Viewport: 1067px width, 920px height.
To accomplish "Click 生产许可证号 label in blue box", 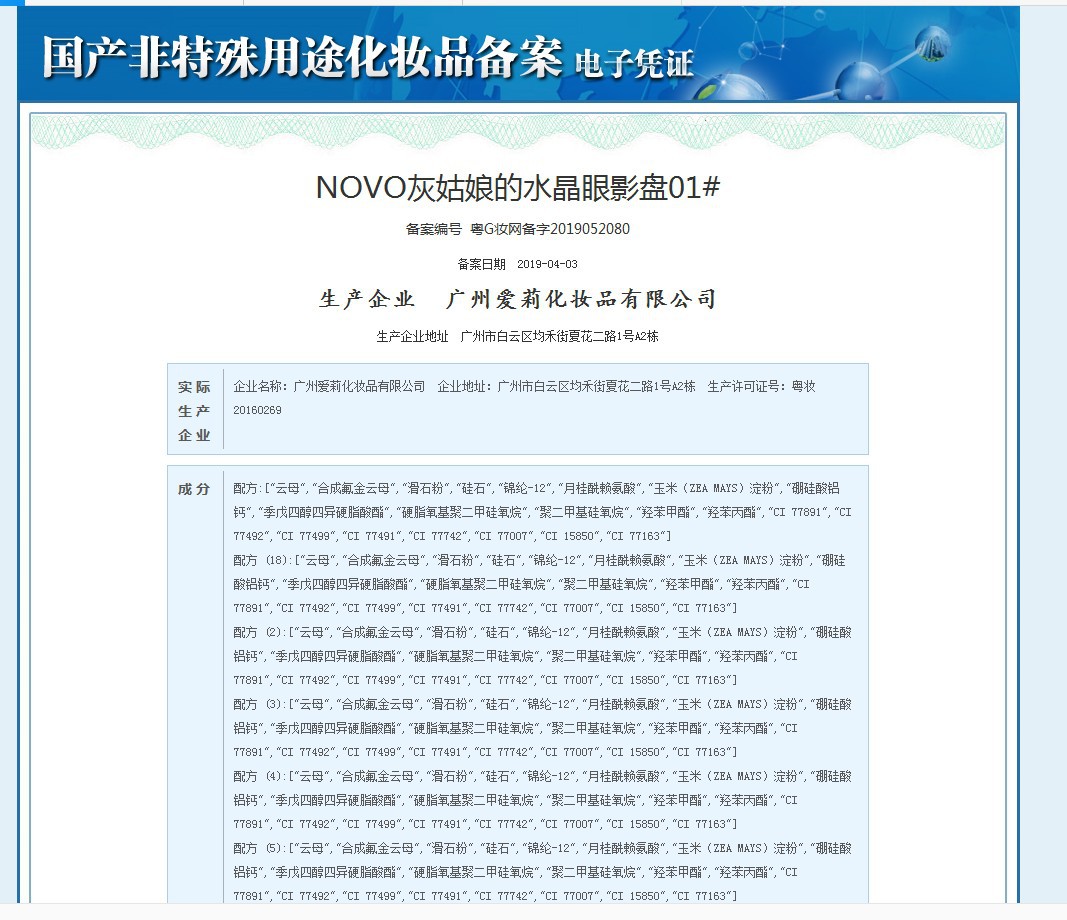I will click(x=746, y=387).
